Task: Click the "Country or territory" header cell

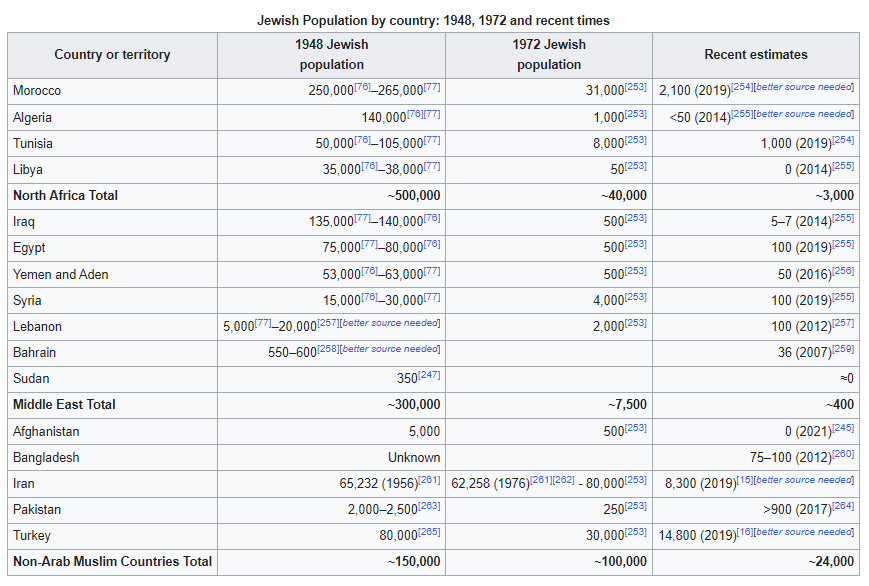Action: 112,55
